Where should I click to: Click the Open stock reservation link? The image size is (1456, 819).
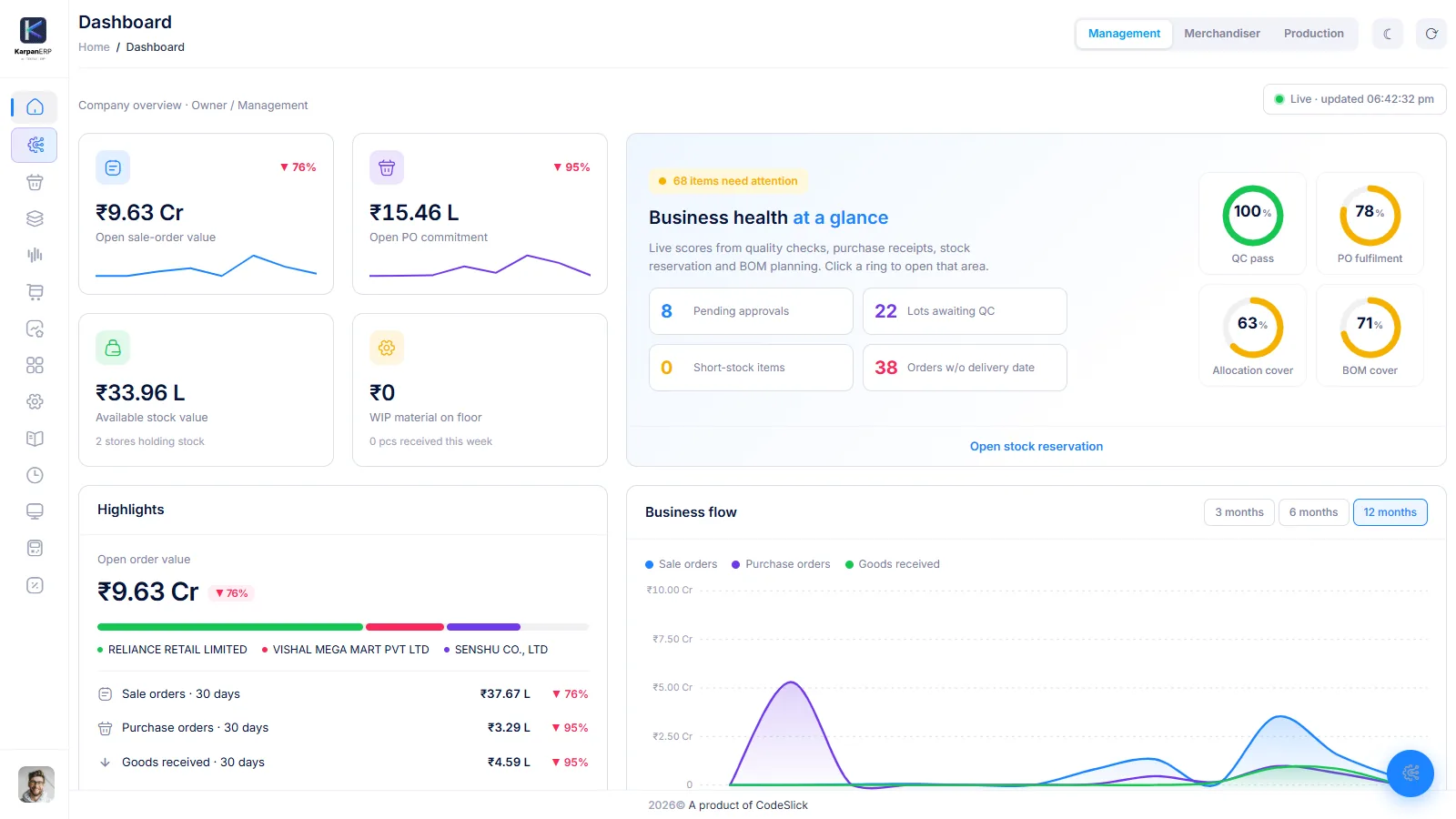click(1036, 447)
